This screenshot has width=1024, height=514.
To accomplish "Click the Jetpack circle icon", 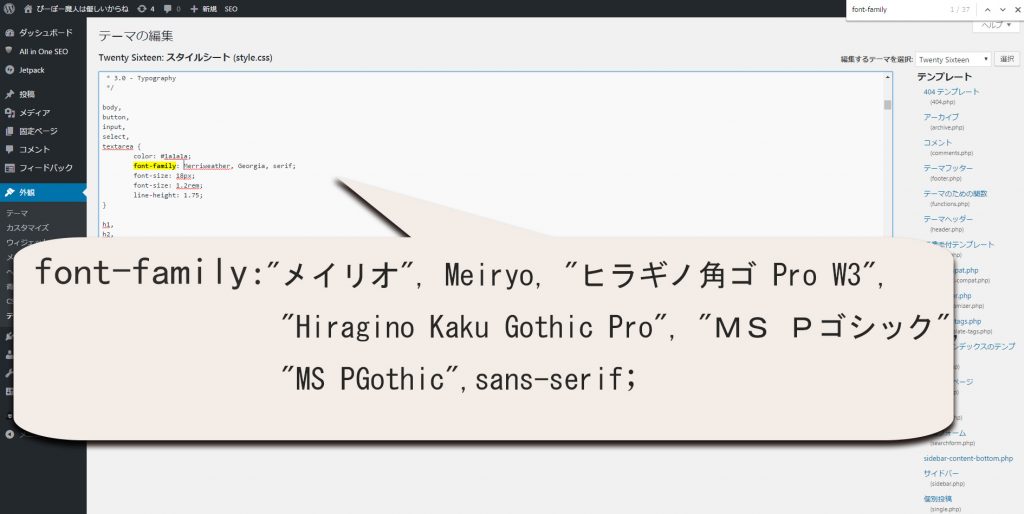I will point(9,70).
